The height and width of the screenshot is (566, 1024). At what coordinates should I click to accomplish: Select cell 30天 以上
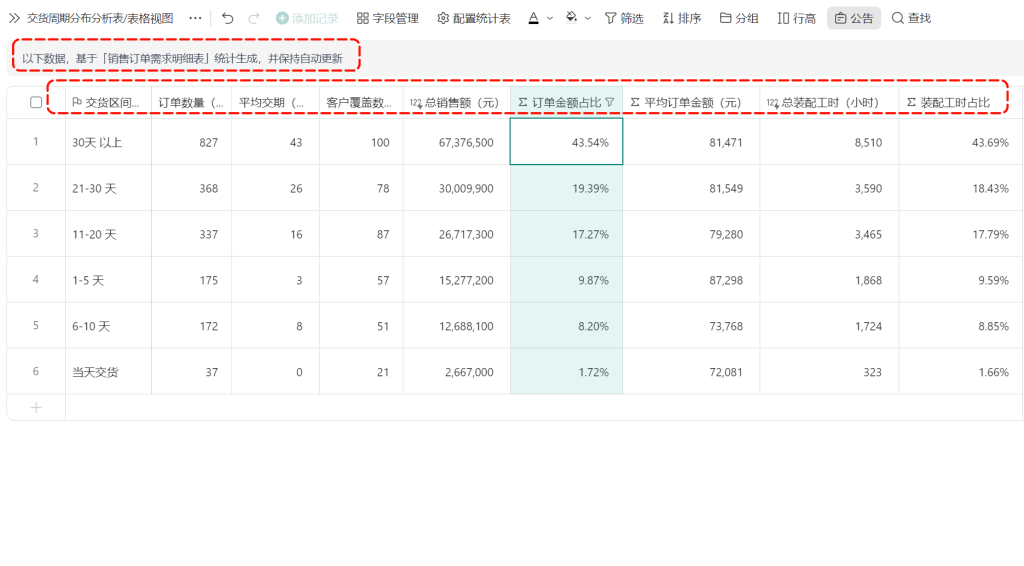(108, 142)
